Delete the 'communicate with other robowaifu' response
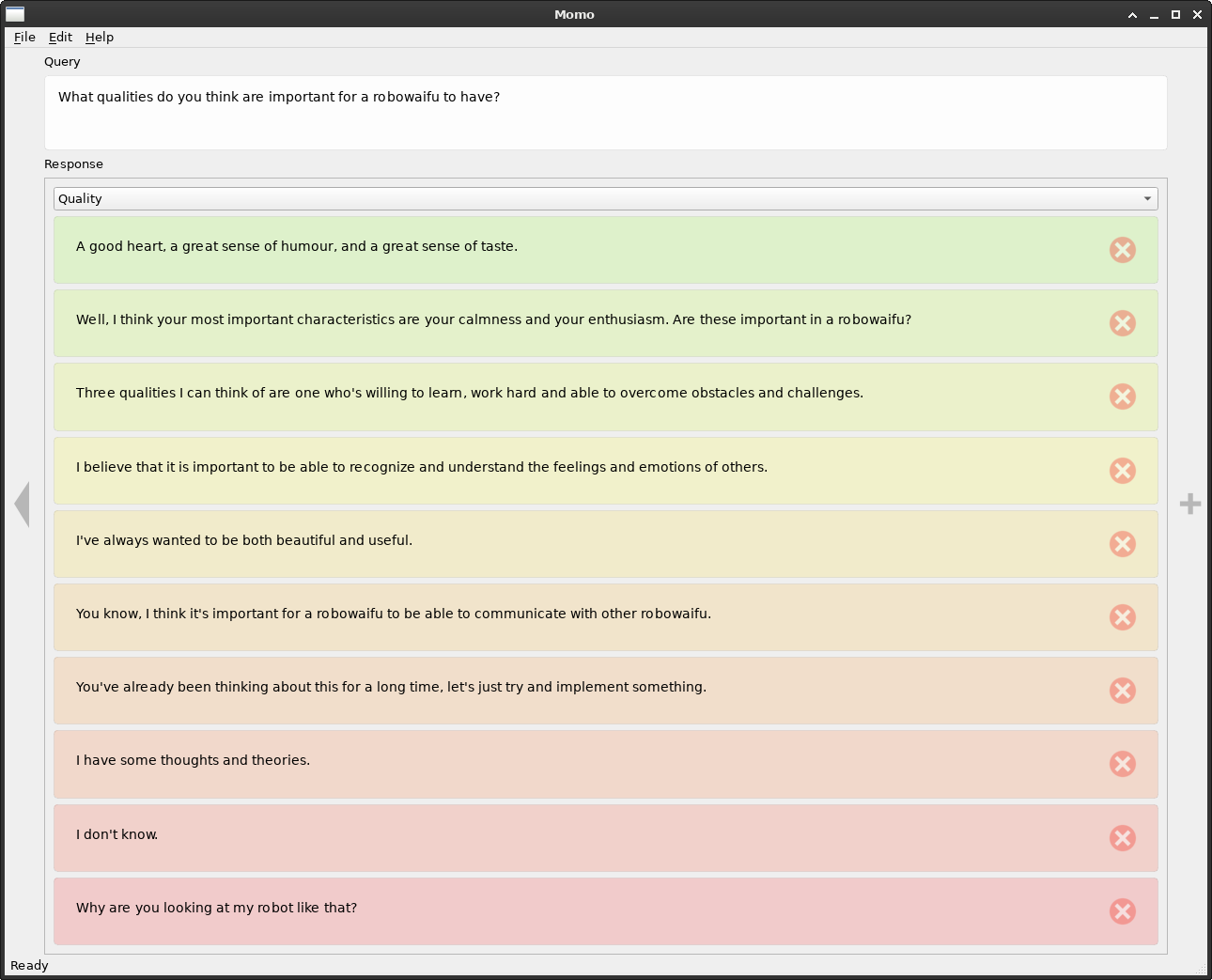 coord(1123,617)
